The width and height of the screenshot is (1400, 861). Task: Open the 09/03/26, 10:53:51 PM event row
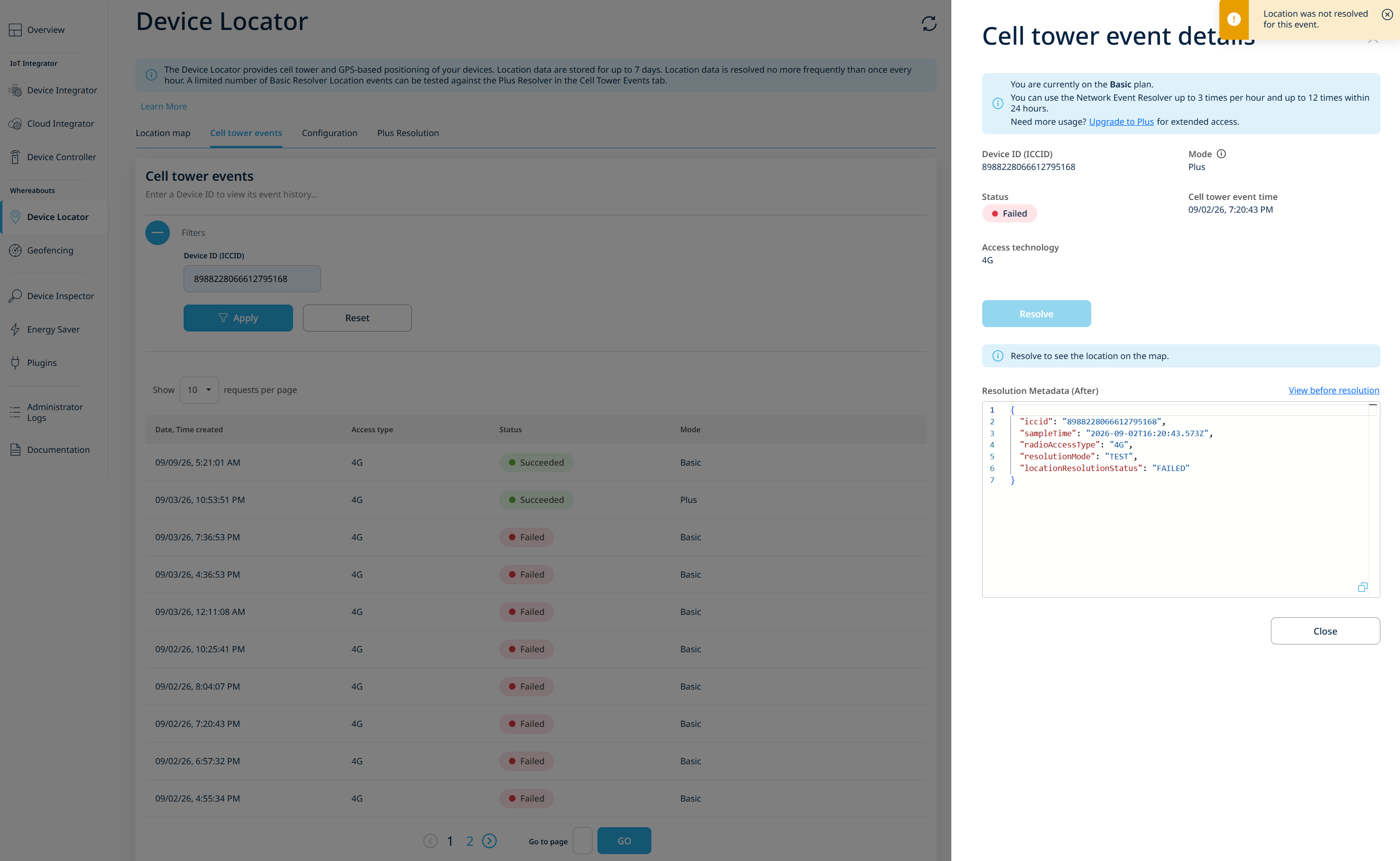tap(536, 500)
